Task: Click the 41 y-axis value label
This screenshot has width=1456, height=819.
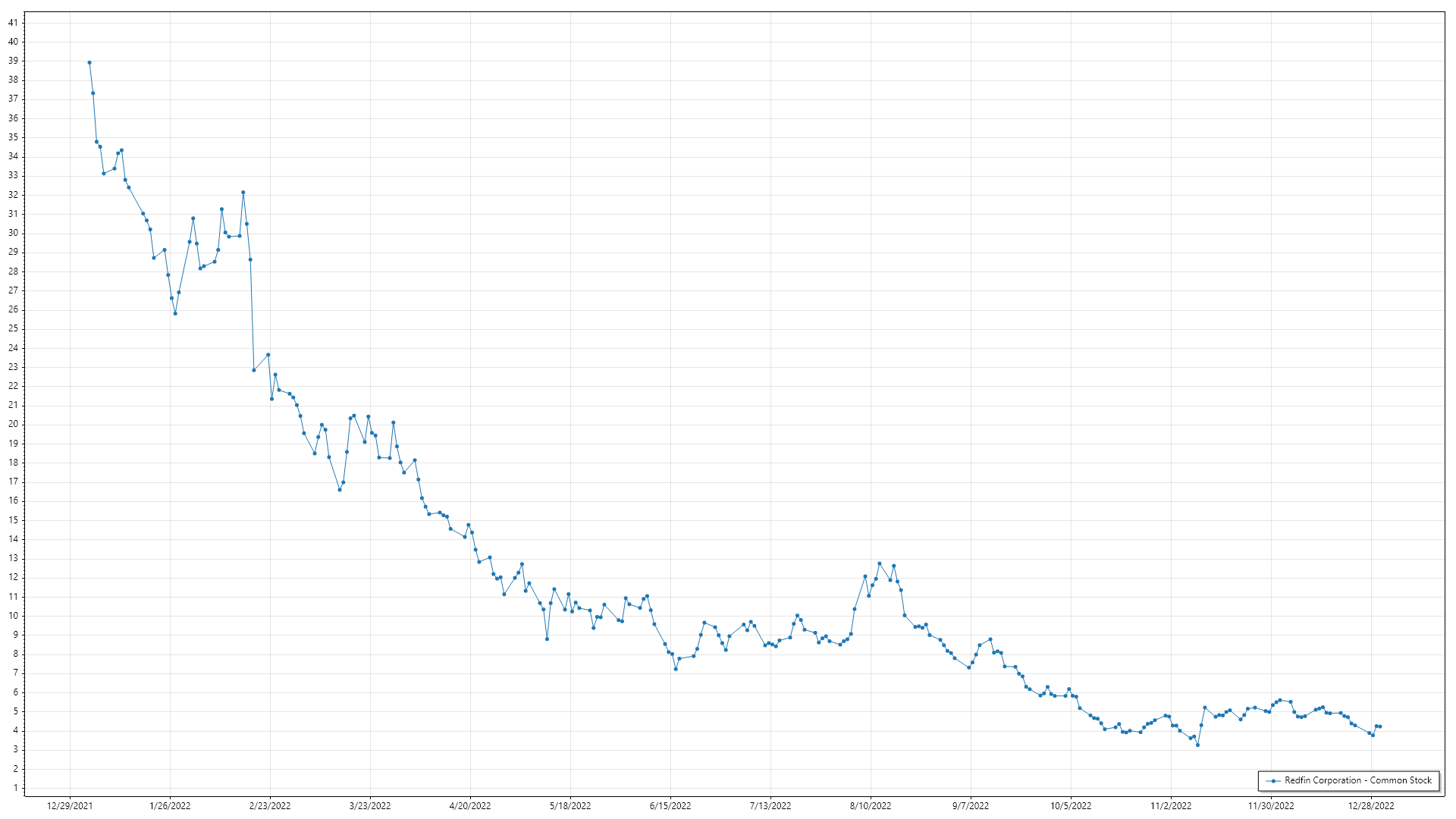Action: click(x=13, y=23)
